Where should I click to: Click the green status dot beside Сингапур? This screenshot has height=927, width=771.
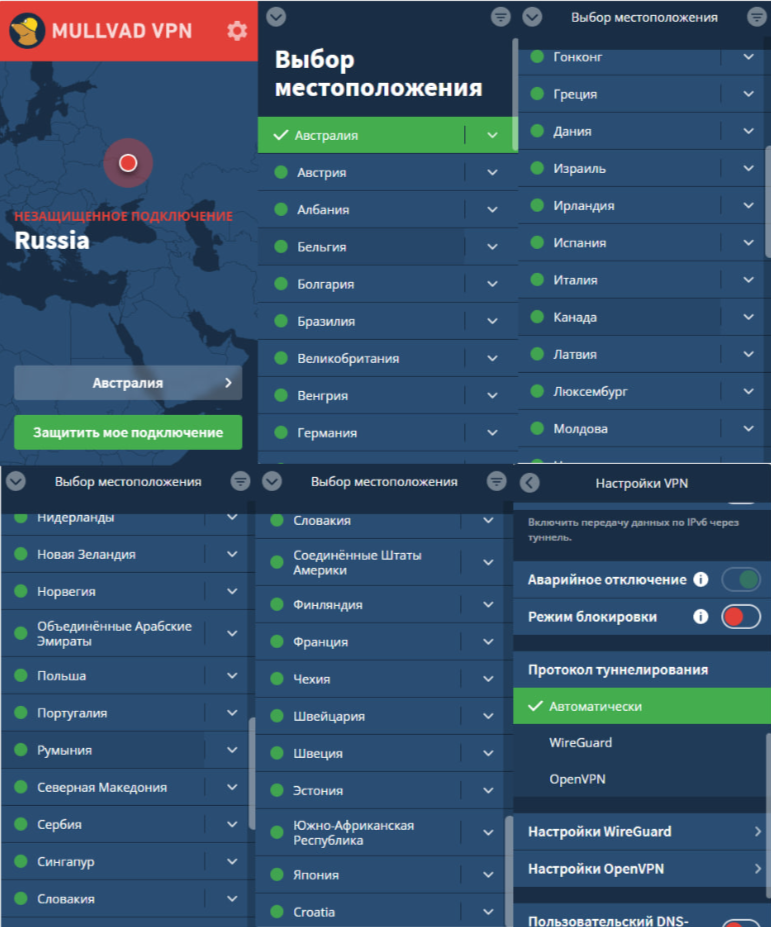click(21, 861)
